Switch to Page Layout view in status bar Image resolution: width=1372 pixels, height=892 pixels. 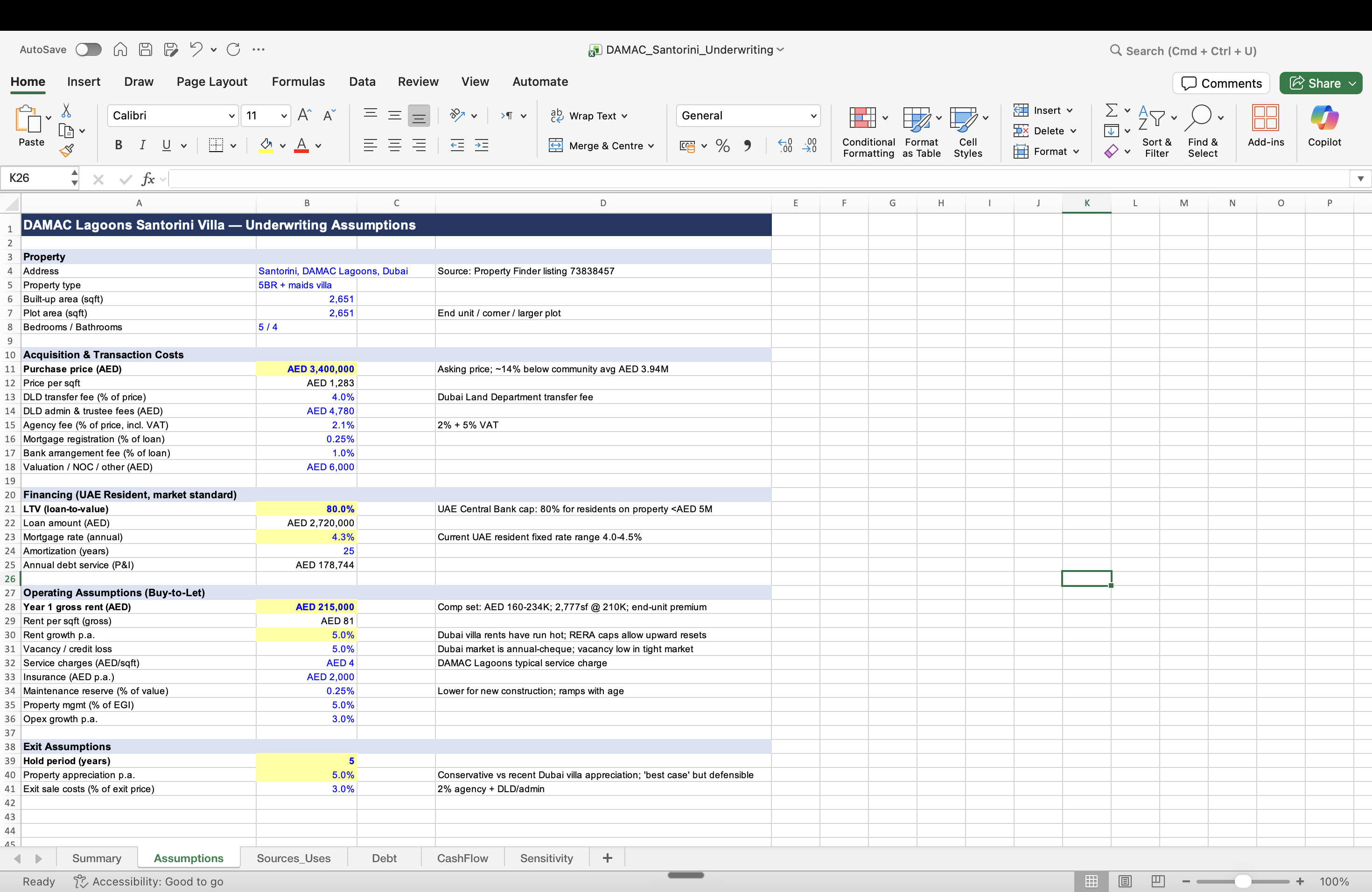[1125, 882]
